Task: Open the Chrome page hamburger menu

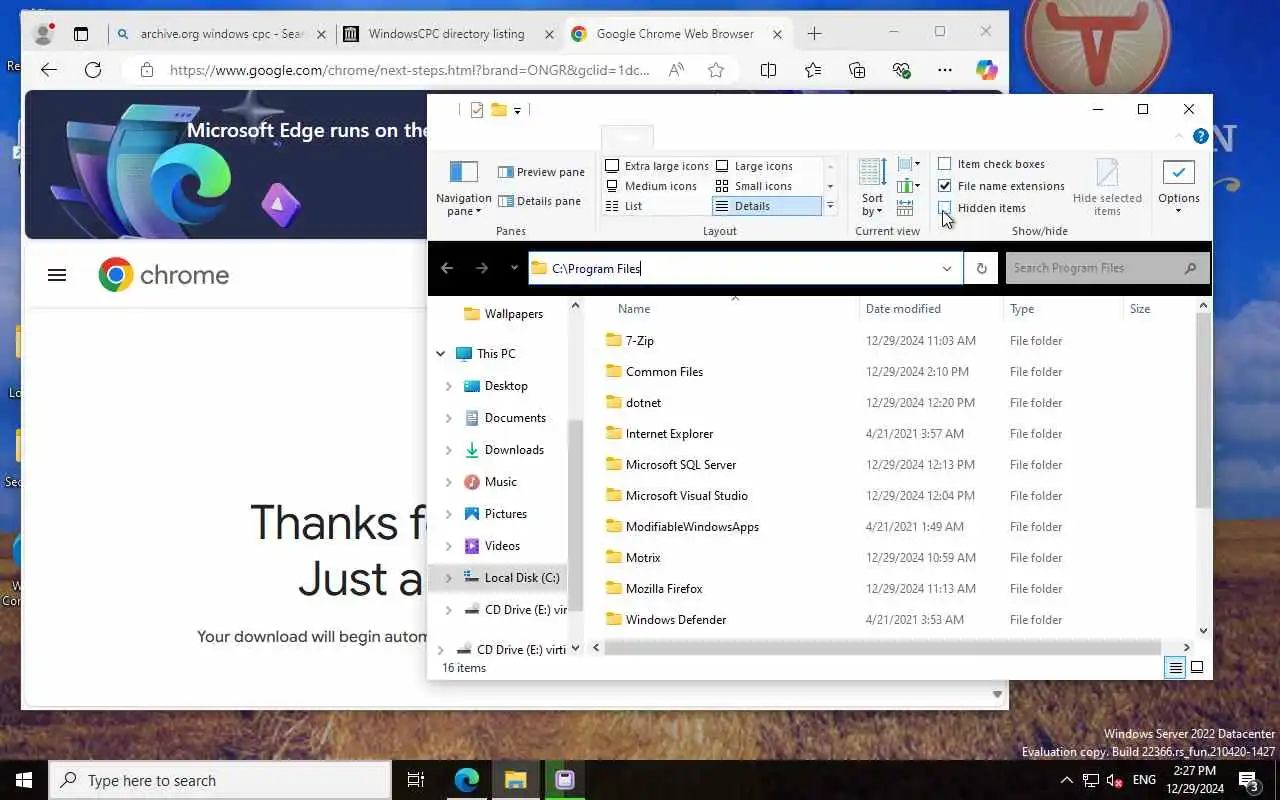Action: 57,275
